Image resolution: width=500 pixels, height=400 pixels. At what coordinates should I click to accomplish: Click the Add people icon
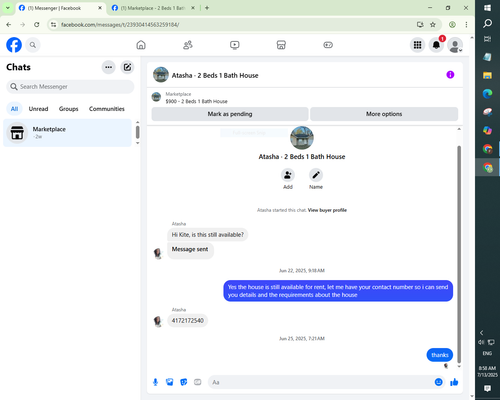tap(288, 175)
